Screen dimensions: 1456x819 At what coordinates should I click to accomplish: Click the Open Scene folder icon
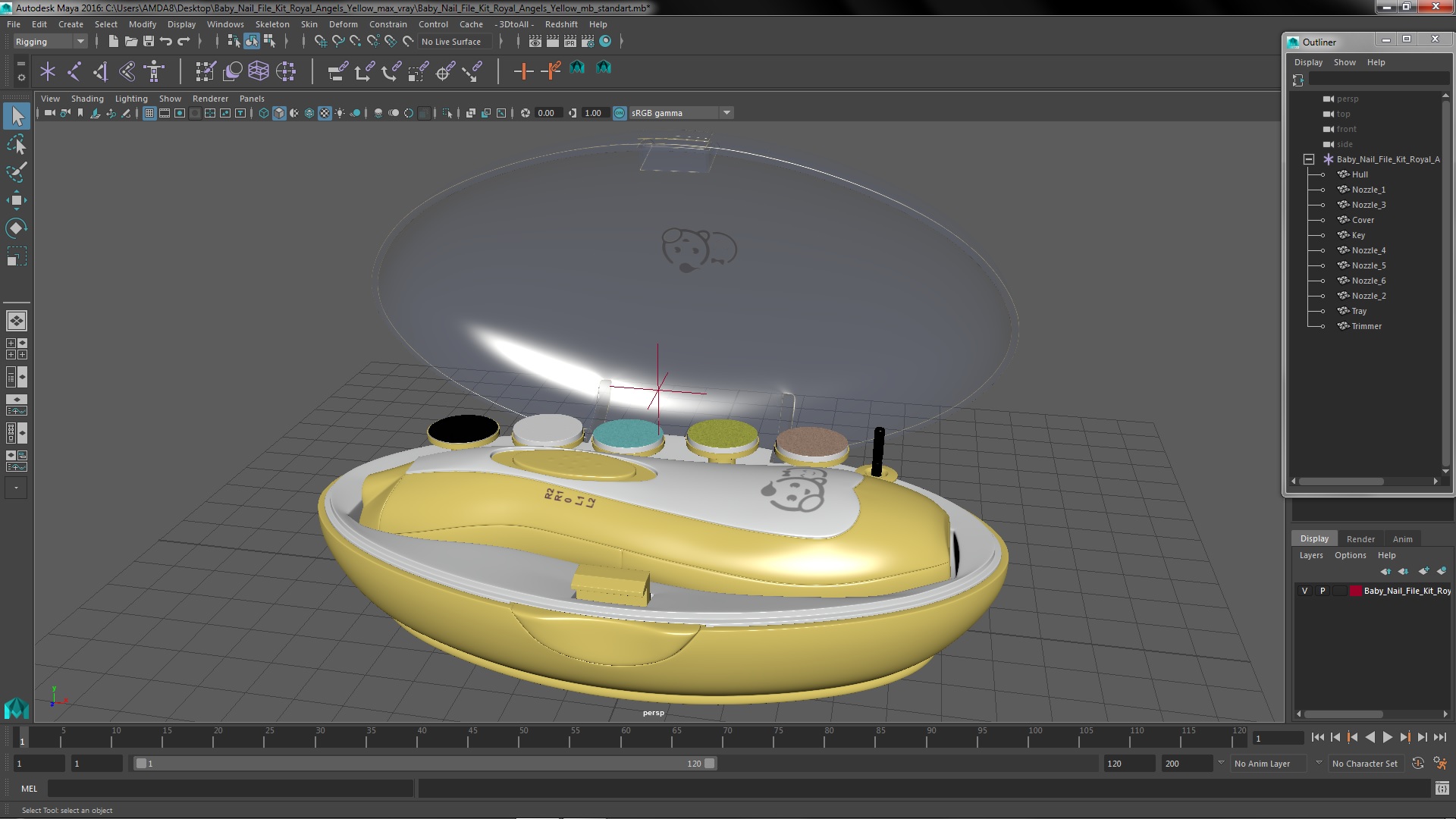[x=131, y=42]
